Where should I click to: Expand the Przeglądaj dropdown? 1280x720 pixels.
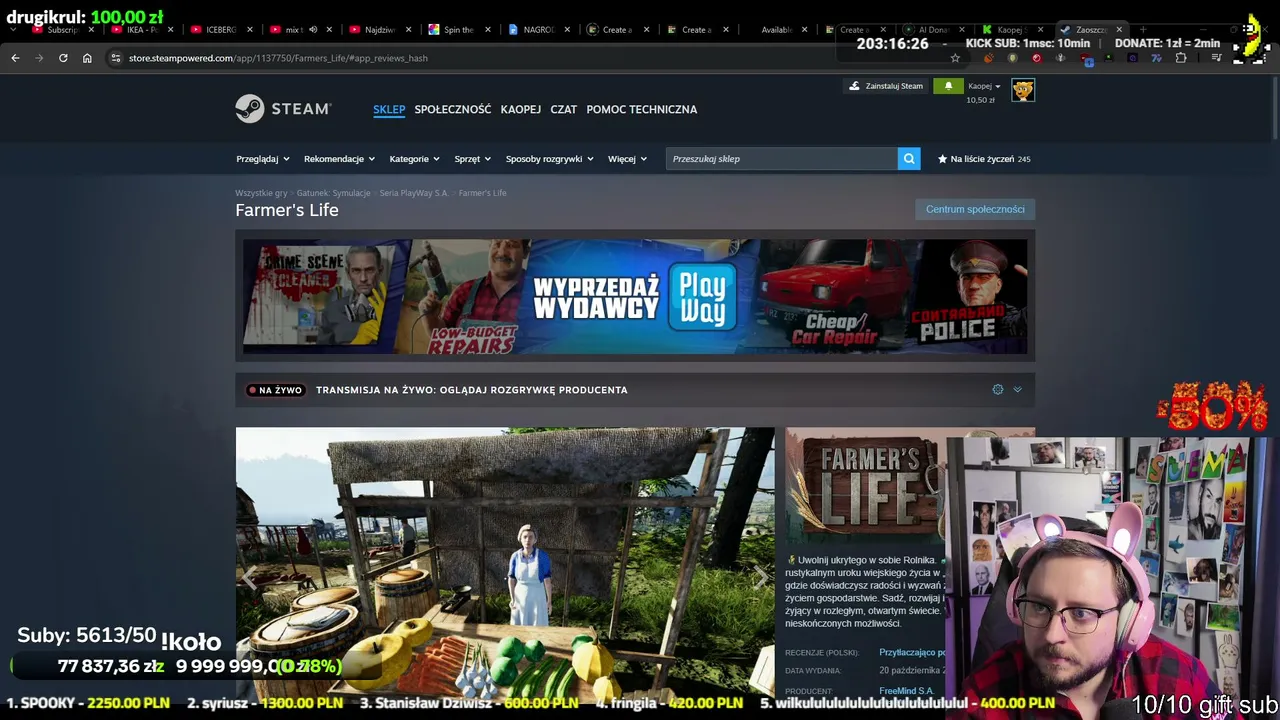[x=263, y=159]
